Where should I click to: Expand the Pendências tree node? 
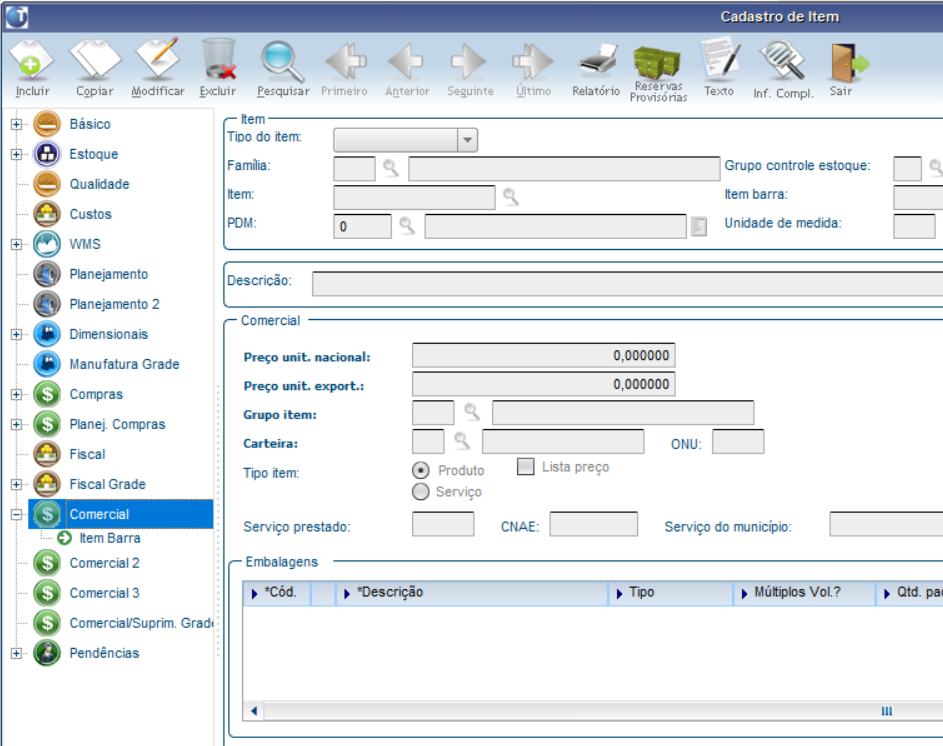click(x=16, y=653)
